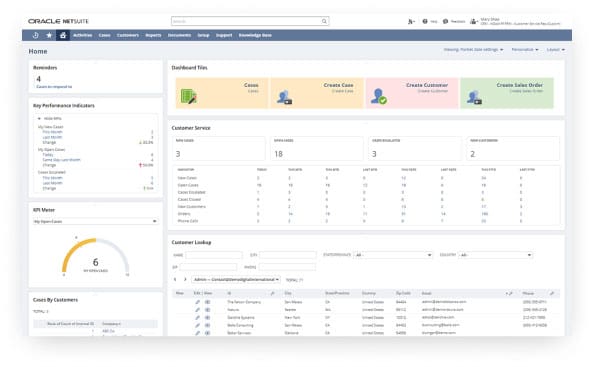Click edit pencil for first customer row
Viewport: 594px width, 367px height.
(x=197, y=302)
